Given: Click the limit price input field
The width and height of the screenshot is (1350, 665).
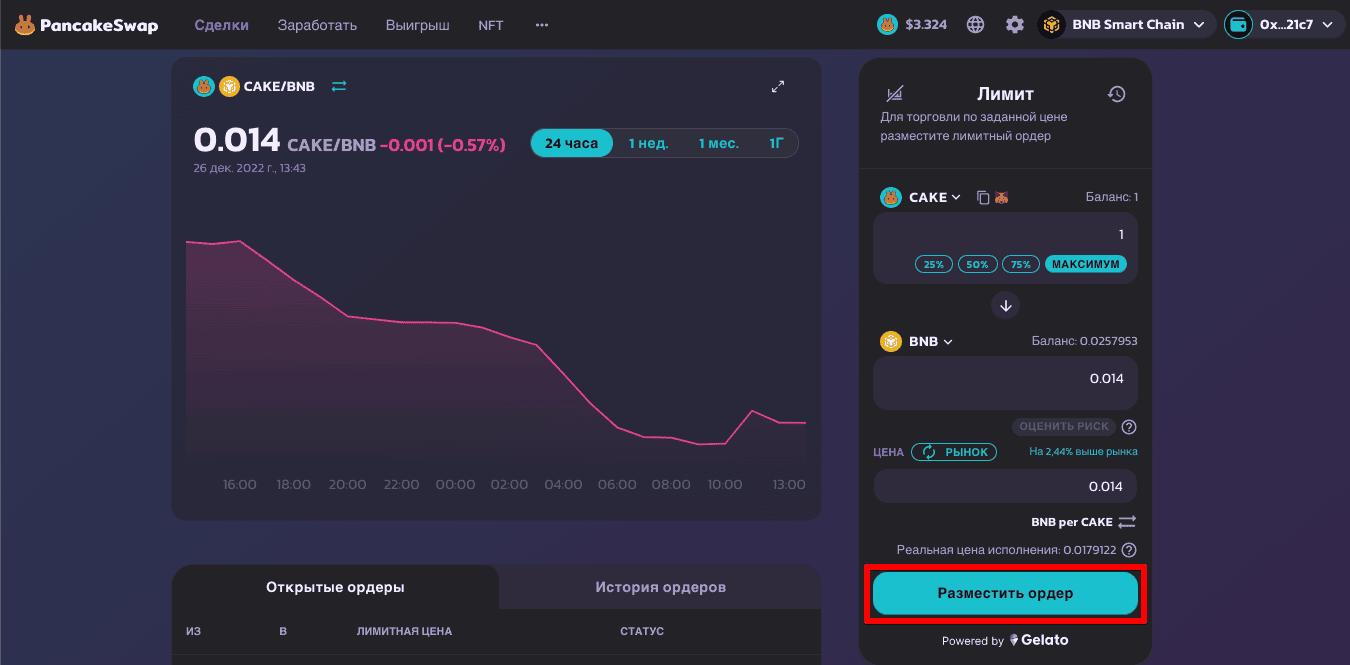Looking at the screenshot, I should [1006, 486].
